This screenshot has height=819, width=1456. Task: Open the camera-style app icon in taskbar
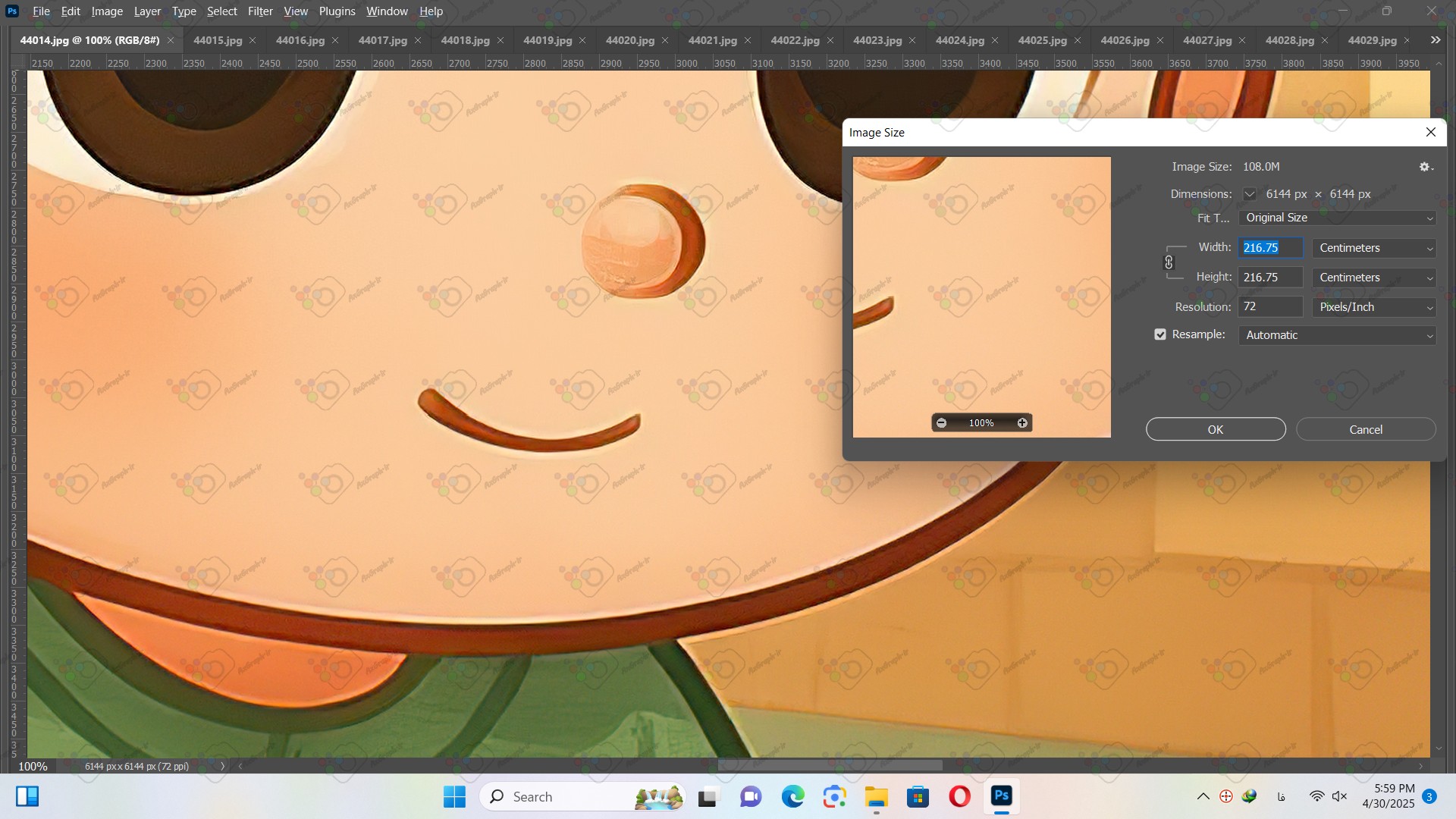click(x=834, y=797)
